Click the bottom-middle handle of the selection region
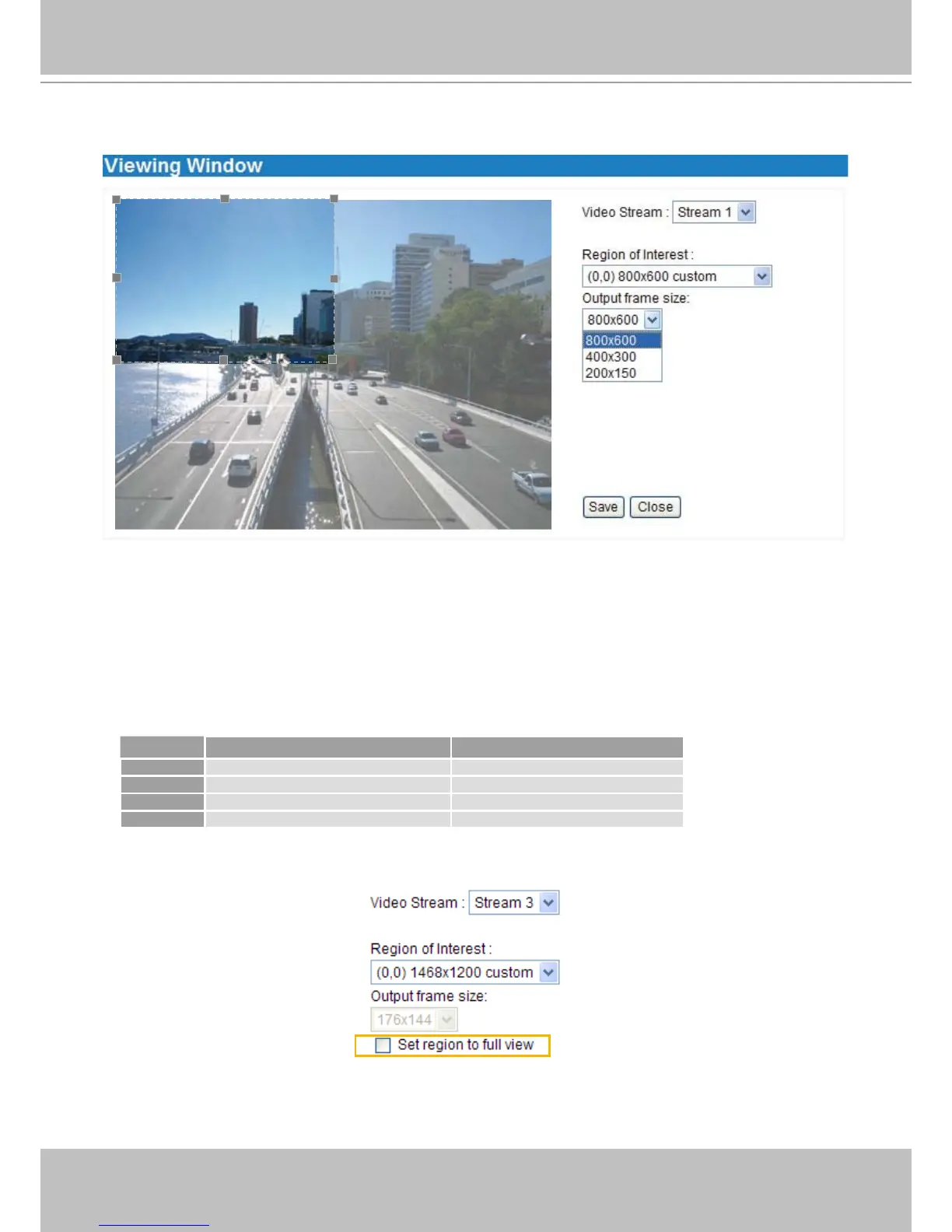 pos(224,360)
